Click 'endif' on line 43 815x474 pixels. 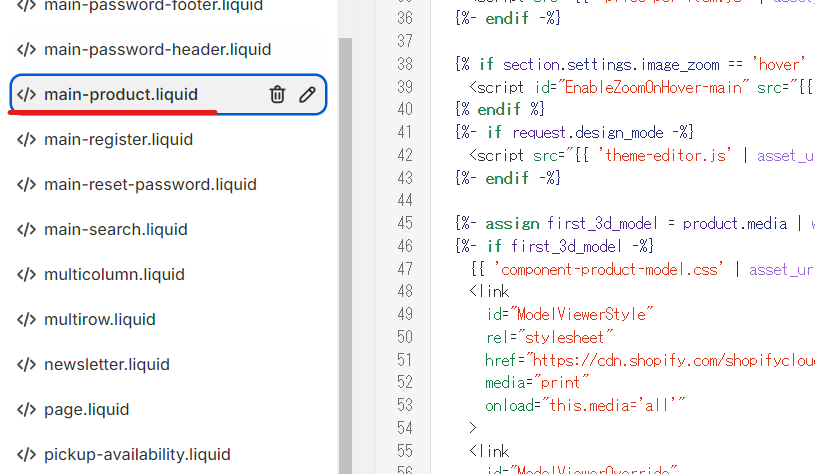click(x=507, y=178)
